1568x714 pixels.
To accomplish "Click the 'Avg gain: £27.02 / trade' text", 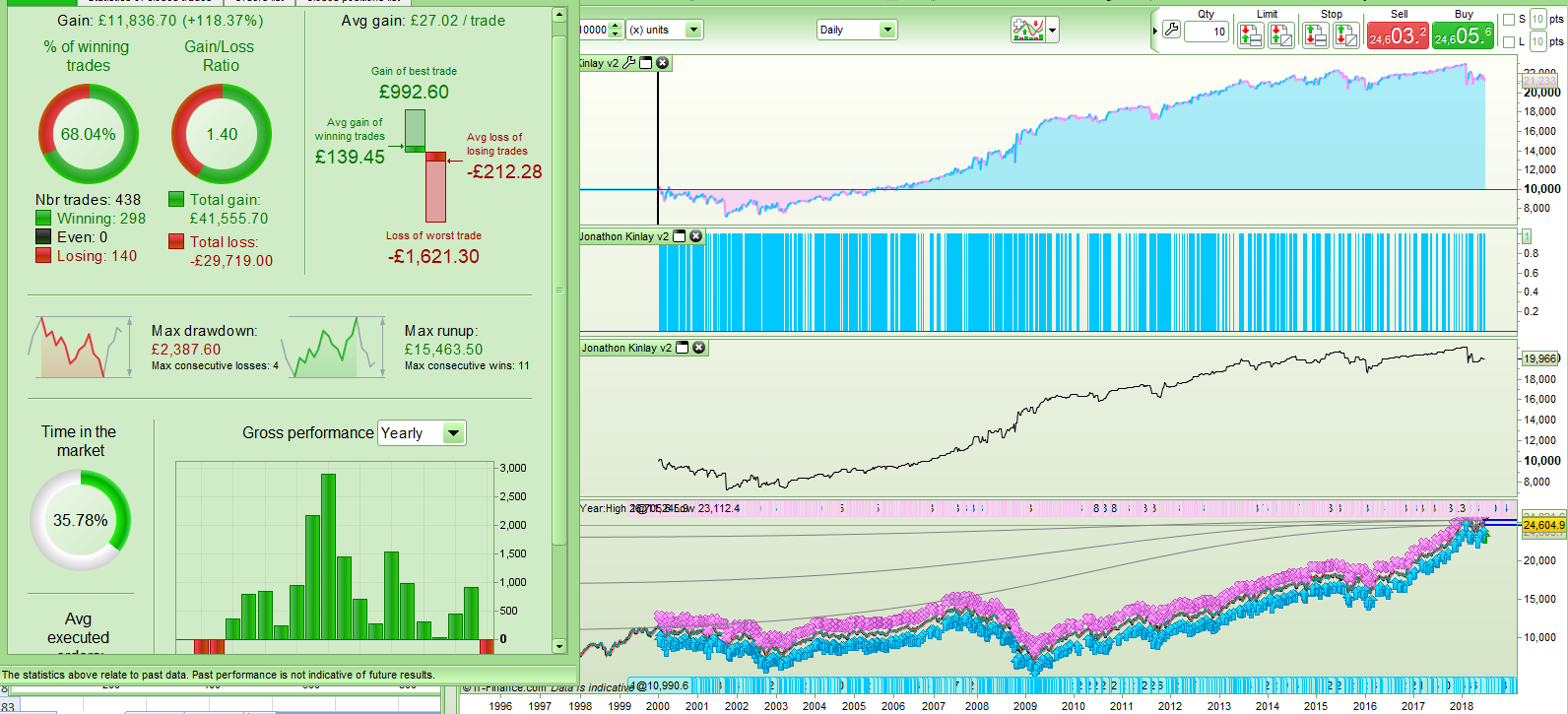I will click(x=424, y=21).
